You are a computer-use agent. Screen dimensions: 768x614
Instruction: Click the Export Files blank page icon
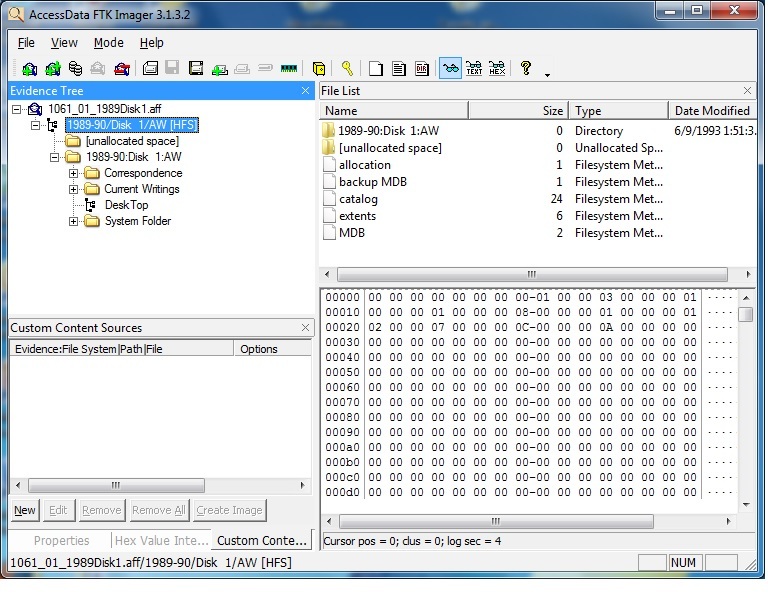pyautogui.click(x=376, y=69)
